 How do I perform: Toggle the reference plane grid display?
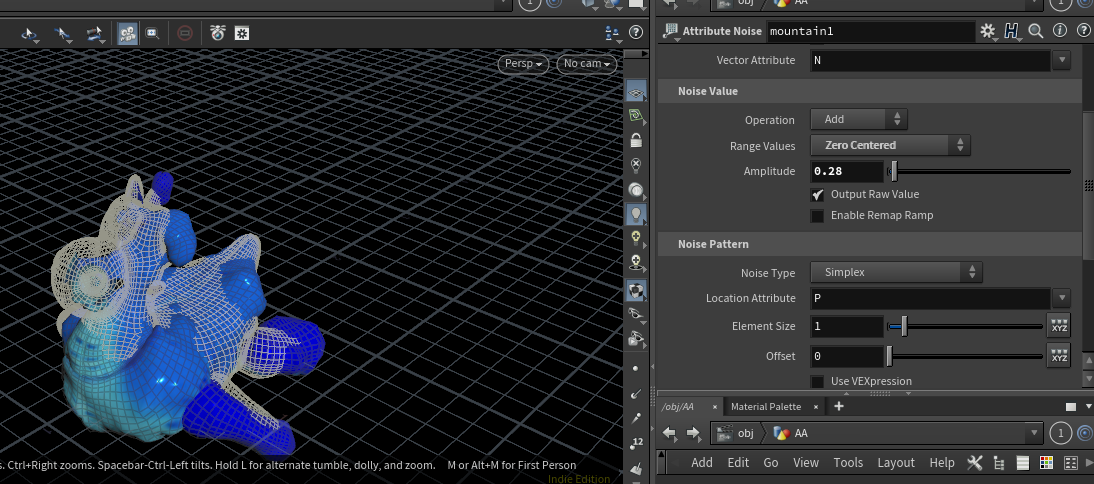(x=636, y=92)
